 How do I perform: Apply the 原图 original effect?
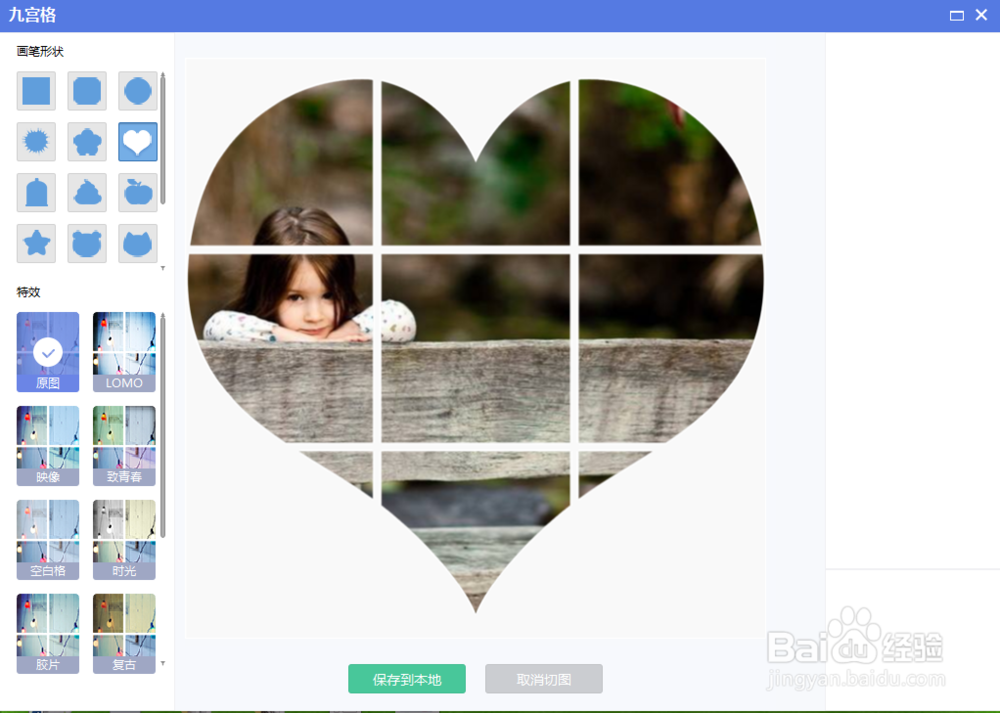[x=48, y=351]
